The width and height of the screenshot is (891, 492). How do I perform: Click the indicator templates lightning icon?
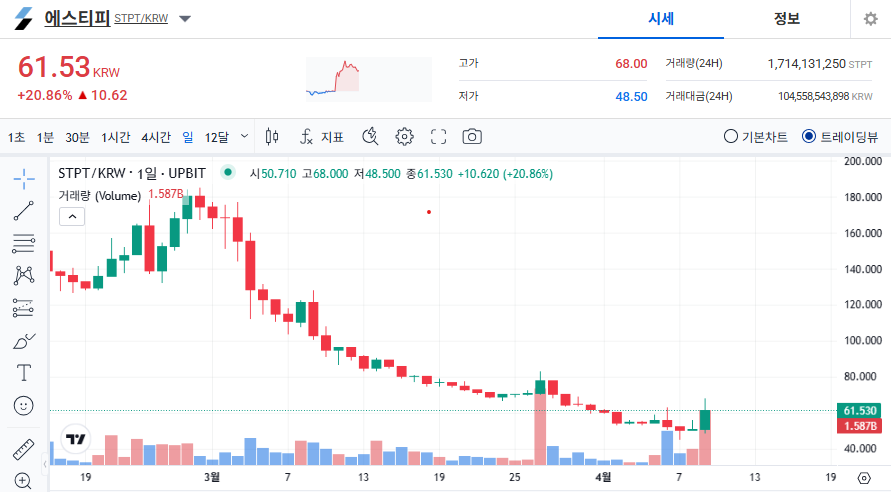pos(370,137)
